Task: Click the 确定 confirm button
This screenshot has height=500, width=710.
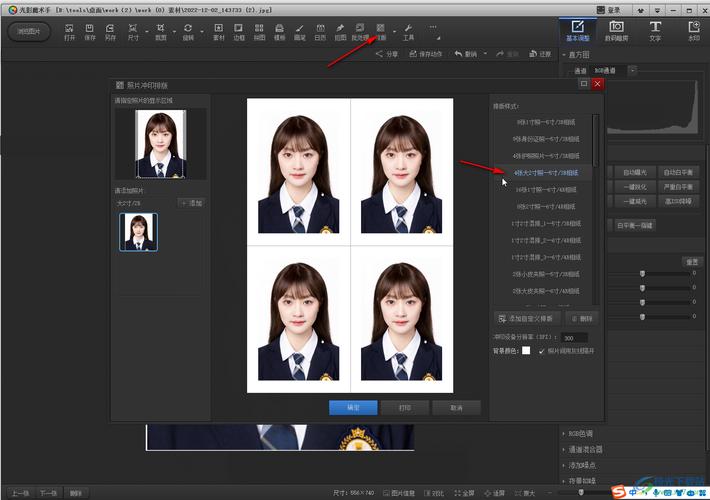Action: [353, 408]
